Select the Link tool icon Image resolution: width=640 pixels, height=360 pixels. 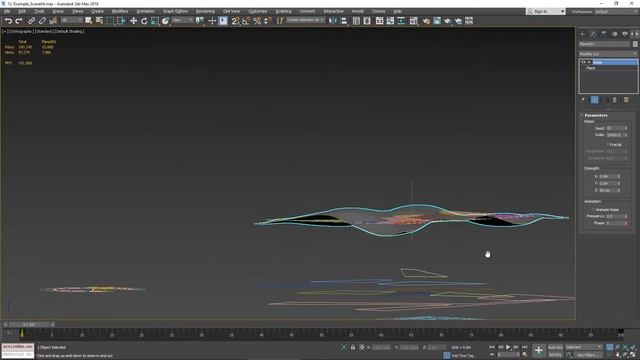[x=31, y=21]
